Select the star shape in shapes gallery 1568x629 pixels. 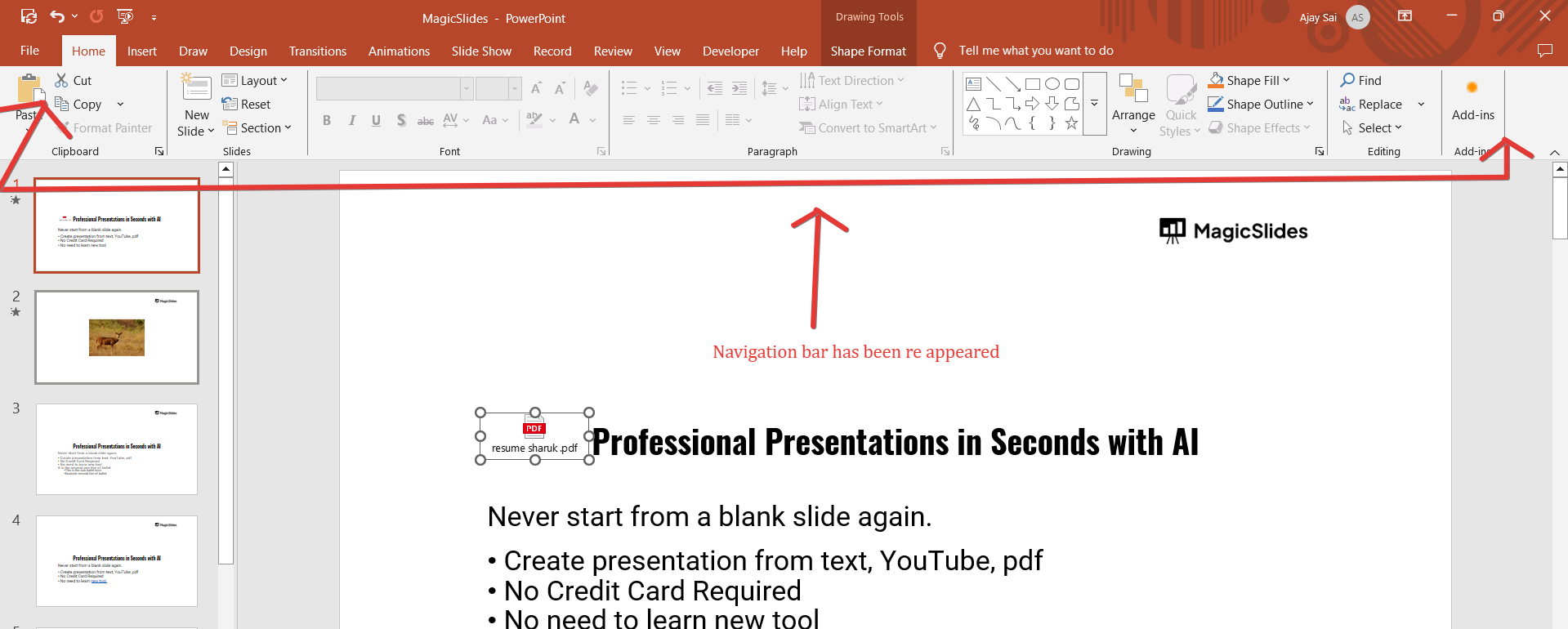1071,123
